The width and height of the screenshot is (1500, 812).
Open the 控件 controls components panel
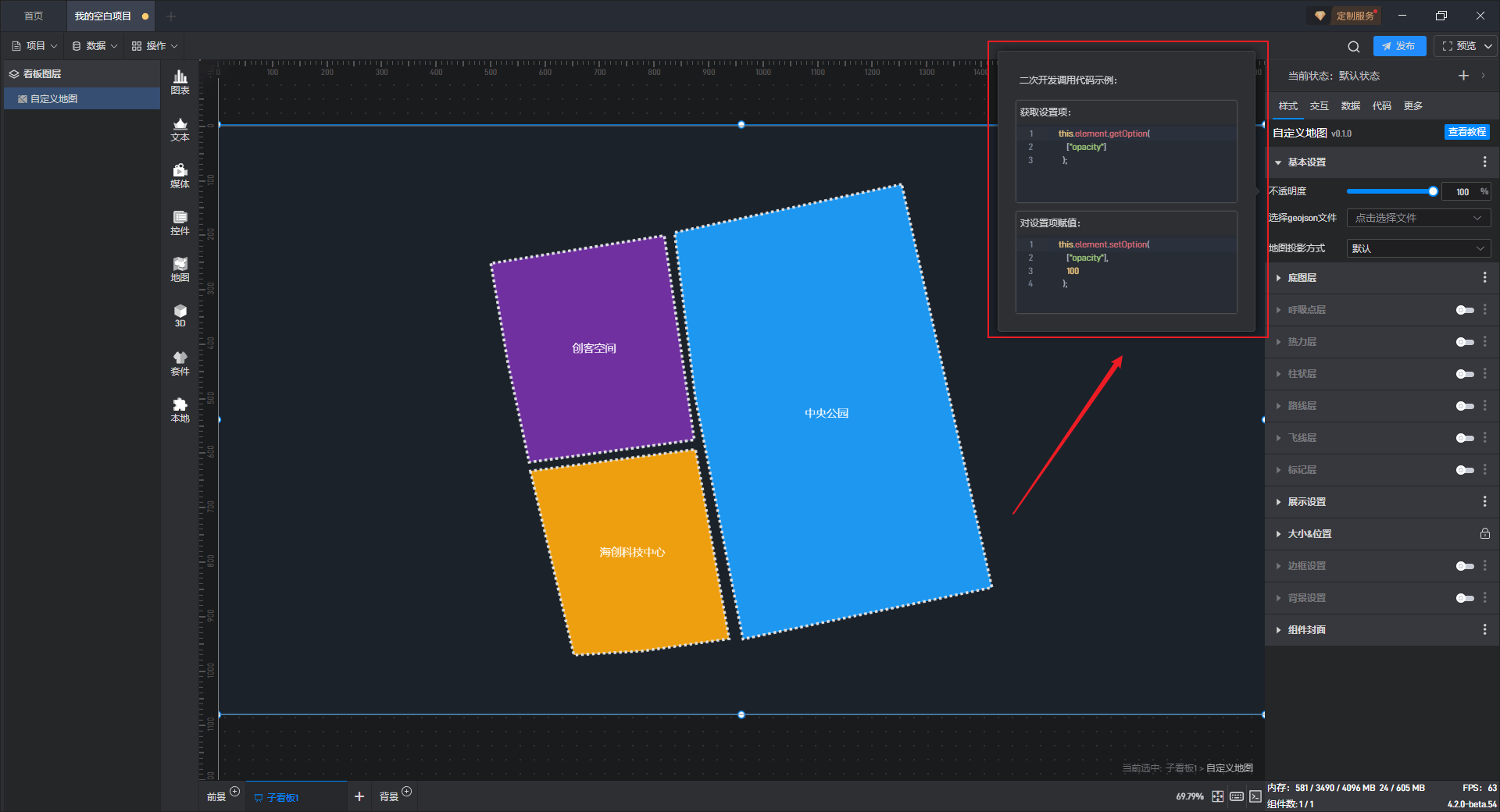click(180, 223)
